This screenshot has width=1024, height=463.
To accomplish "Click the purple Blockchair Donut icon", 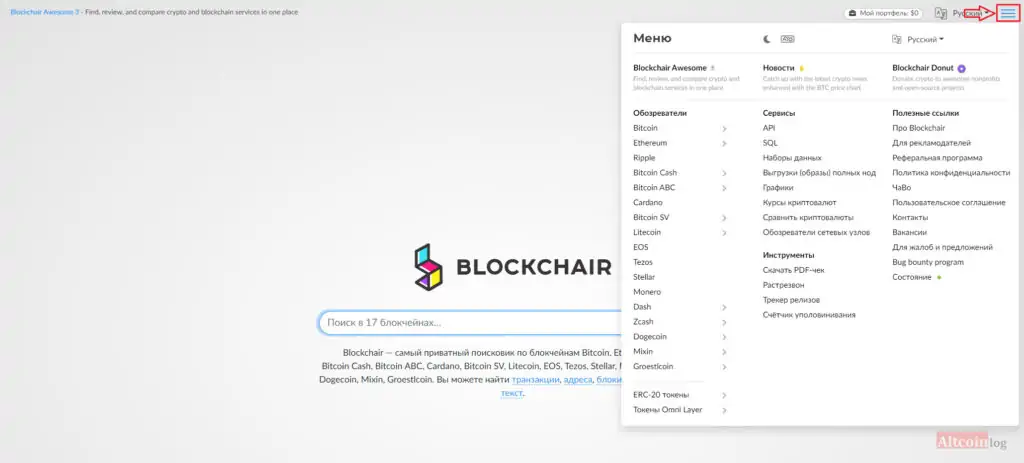I will (961, 68).
